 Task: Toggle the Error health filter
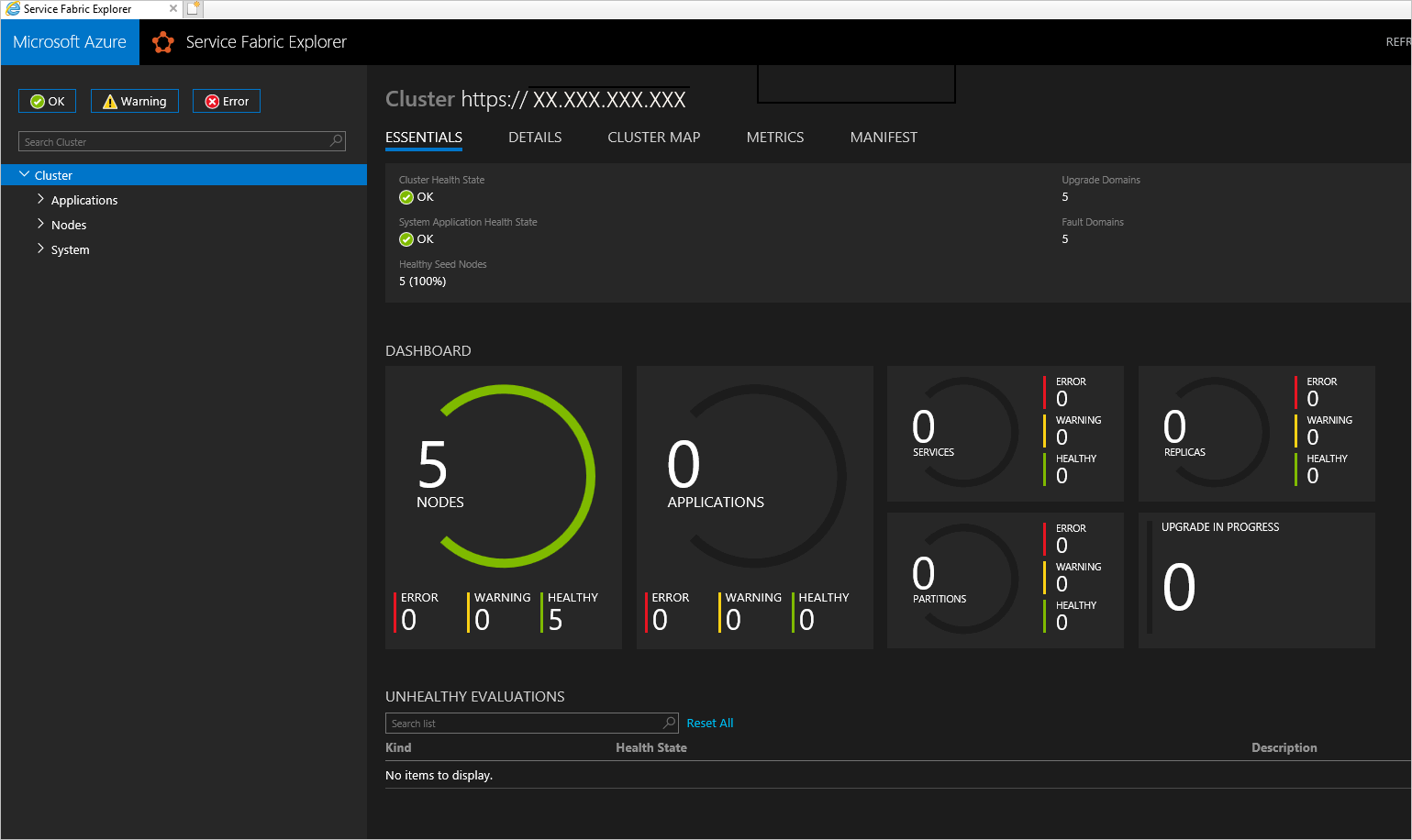tap(227, 101)
